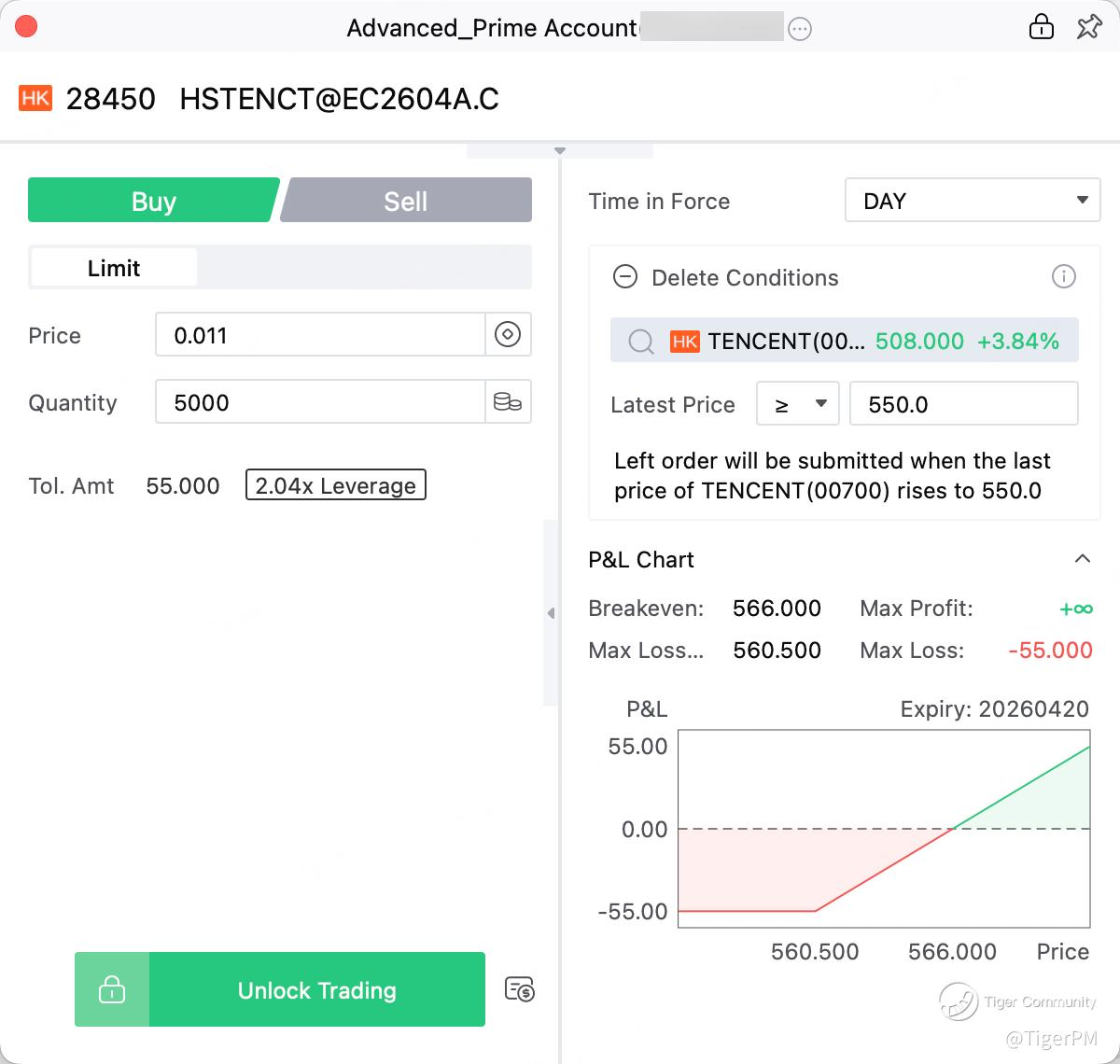
Task: Click Max Loss value -55.000
Action: click(1051, 650)
